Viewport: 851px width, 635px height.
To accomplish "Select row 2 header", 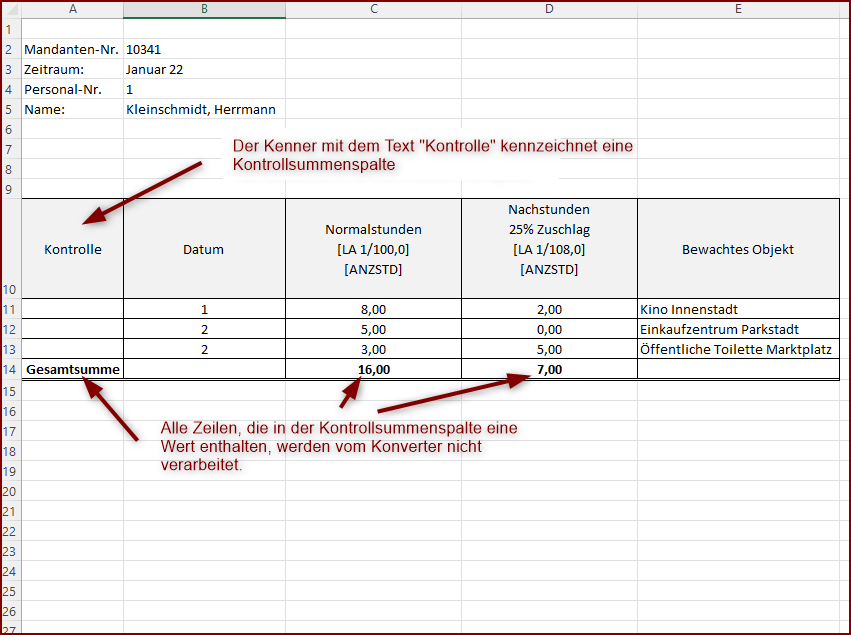I will (9, 49).
